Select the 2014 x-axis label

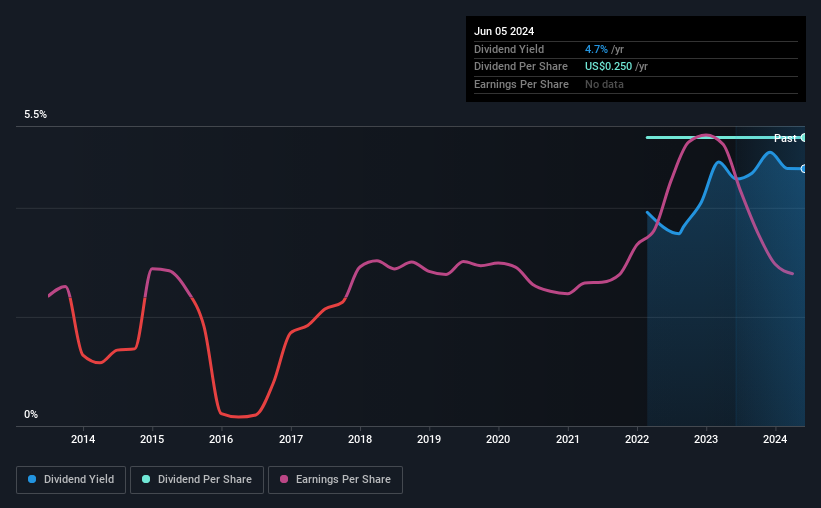pyautogui.click(x=83, y=439)
